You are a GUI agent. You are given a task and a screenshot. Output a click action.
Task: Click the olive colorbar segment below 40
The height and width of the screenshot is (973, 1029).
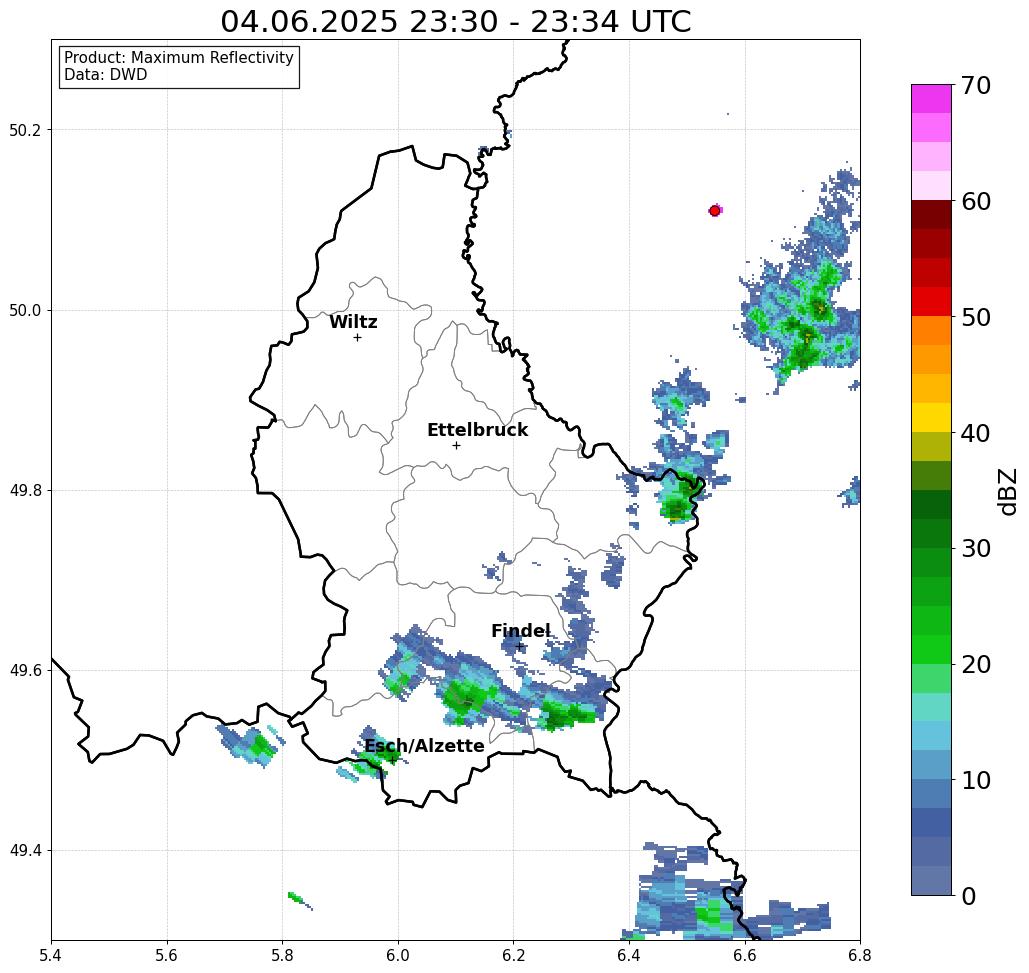click(931, 446)
